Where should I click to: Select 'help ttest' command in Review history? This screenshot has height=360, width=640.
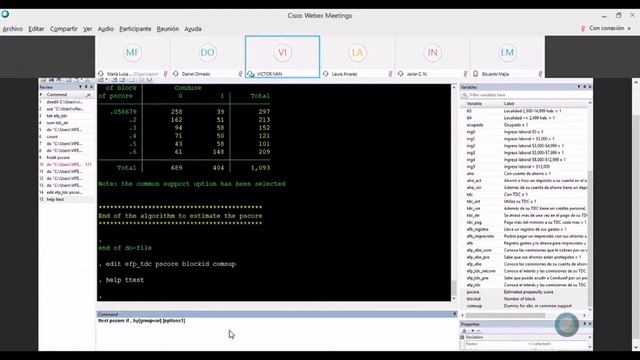[x=67, y=199]
